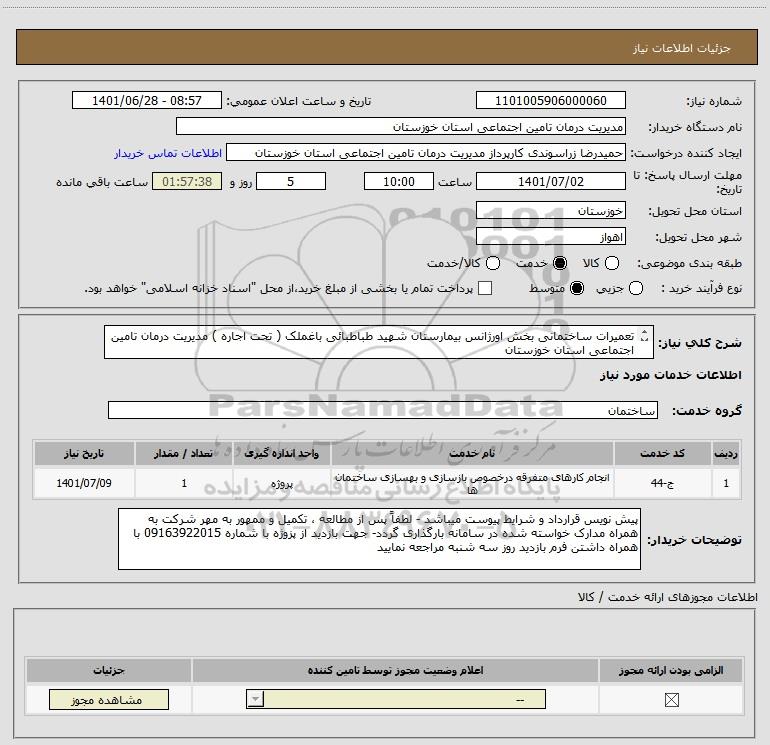Click the شماره نیاز number field
Viewport: 770px width, 745px height.
(x=550, y=100)
